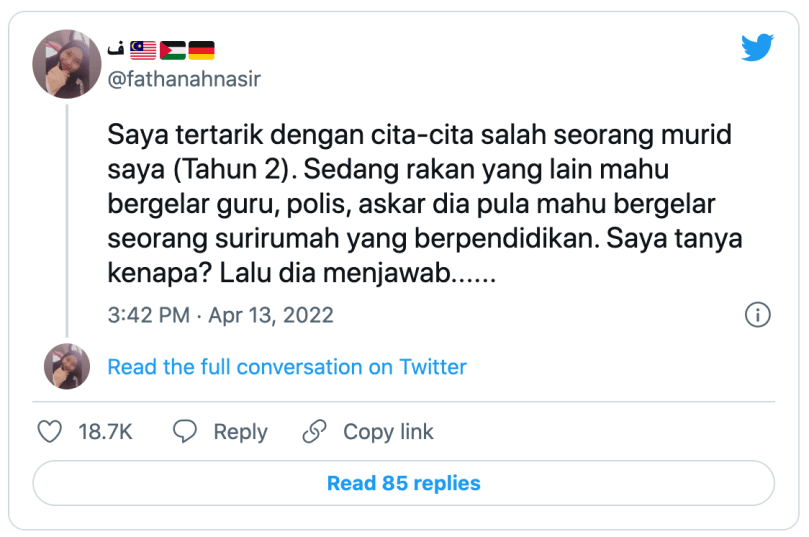809x537 pixels.
Task: Click the Malaysian flag emoji in the display name
Action: (x=143, y=50)
